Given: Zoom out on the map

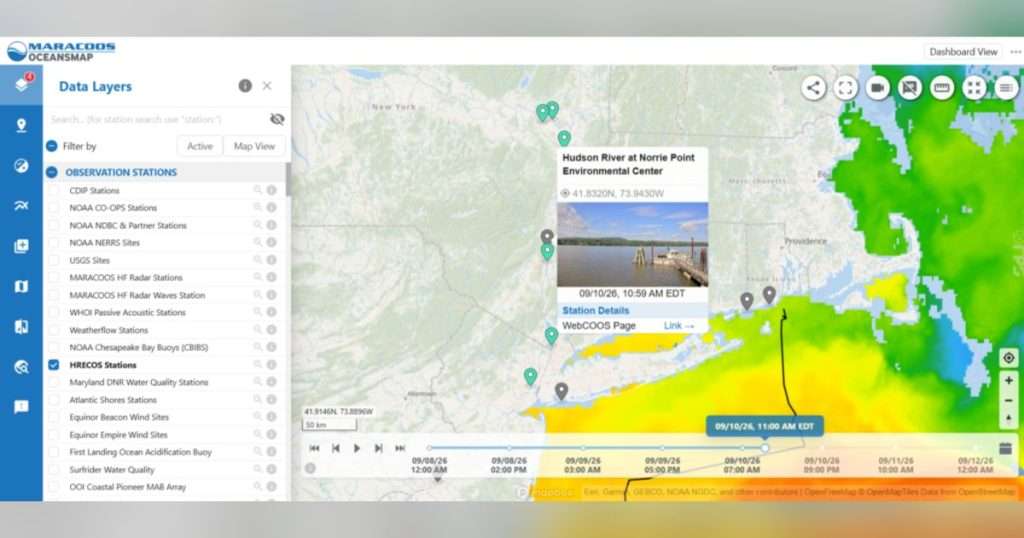Looking at the screenshot, I should coord(1008,400).
